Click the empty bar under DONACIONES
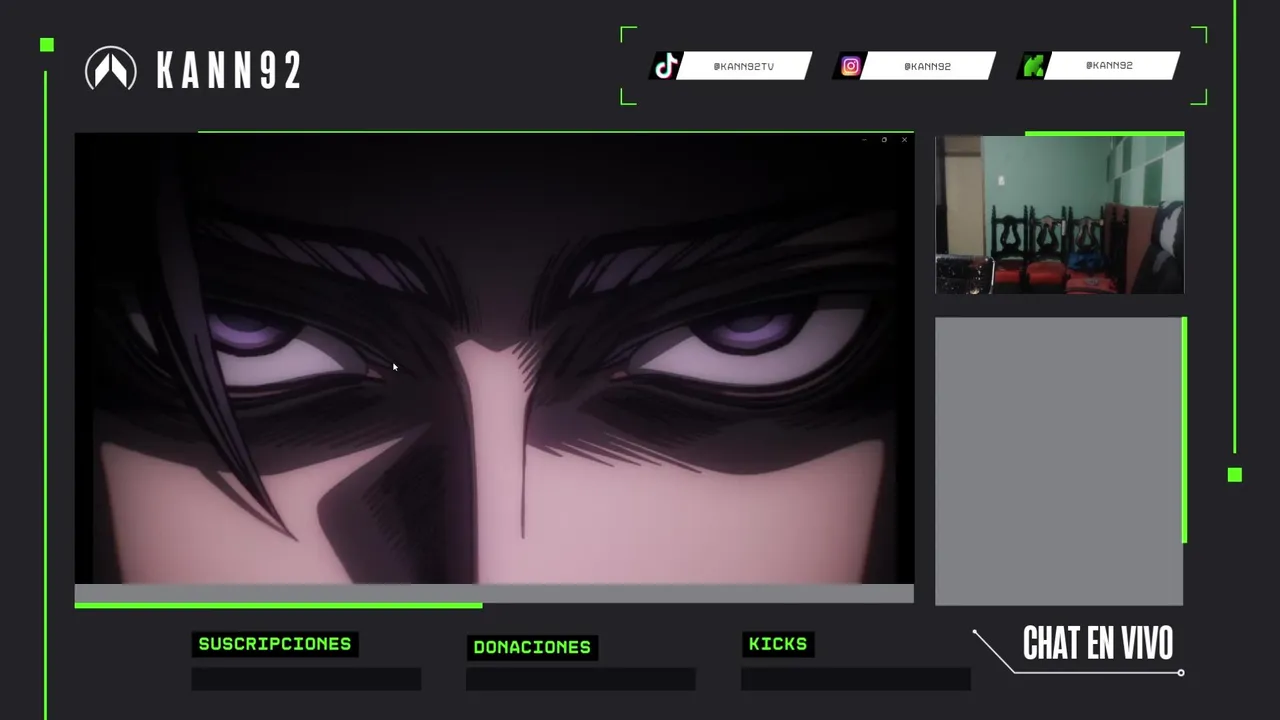The image size is (1280, 720). coord(580,679)
